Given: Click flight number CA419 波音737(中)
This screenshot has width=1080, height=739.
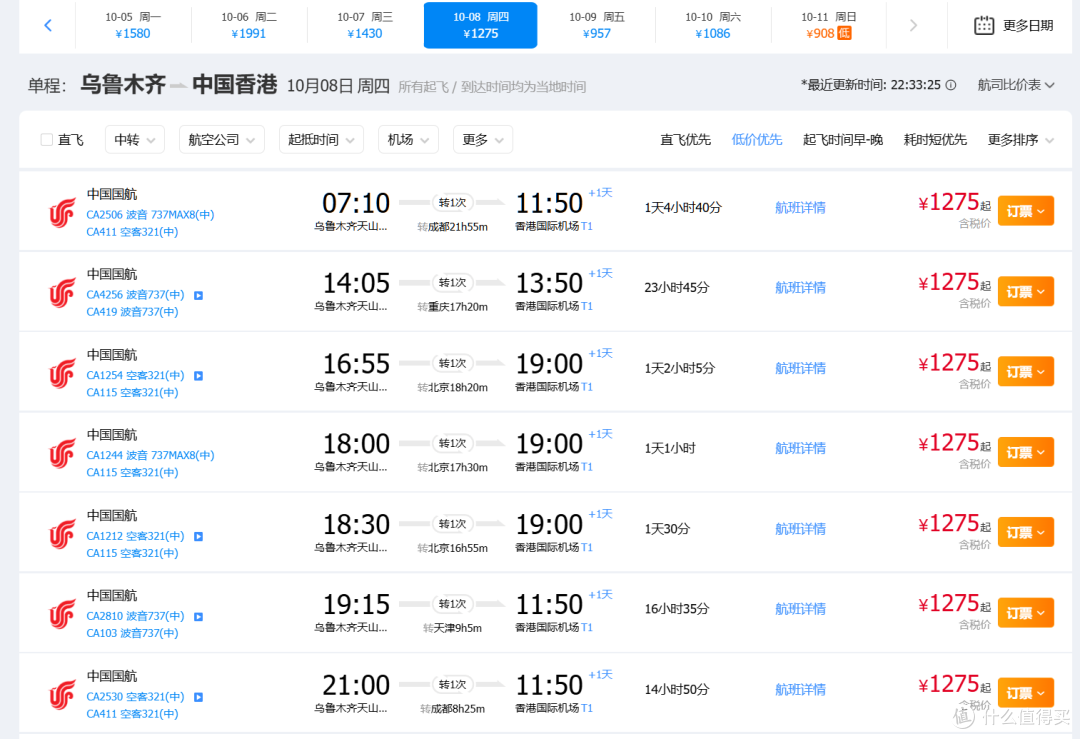Looking at the screenshot, I should 132,312.
